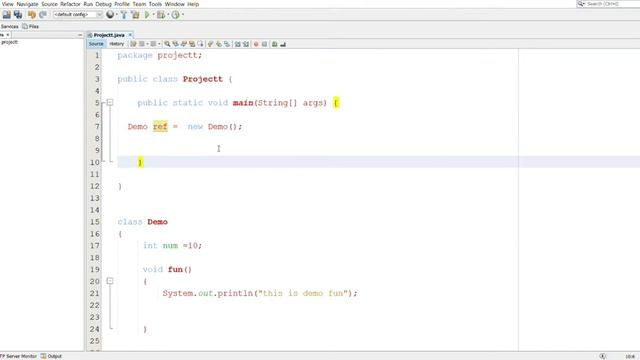The width and height of the screenshot is (640, 360).
Task: Minimize the projects side panel
Action: (x=80, y=35)
